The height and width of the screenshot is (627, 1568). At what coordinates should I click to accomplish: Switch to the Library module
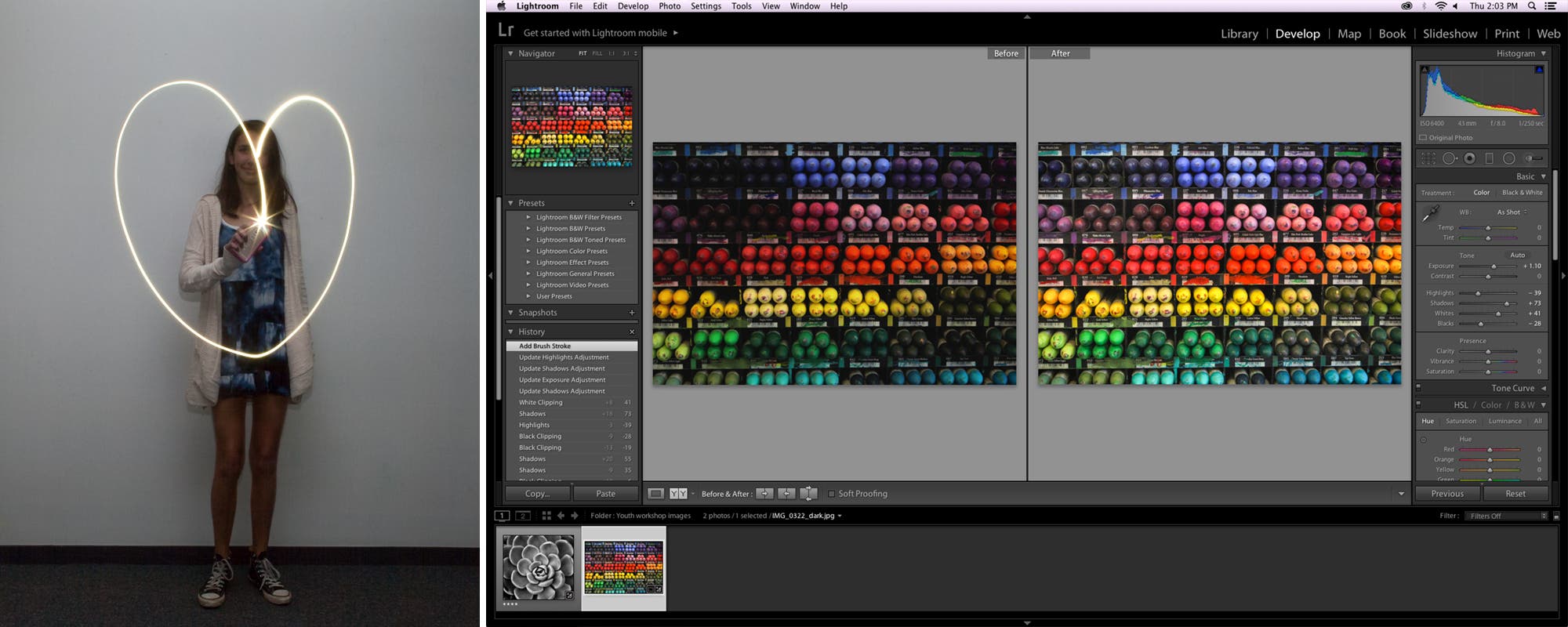1239,34
